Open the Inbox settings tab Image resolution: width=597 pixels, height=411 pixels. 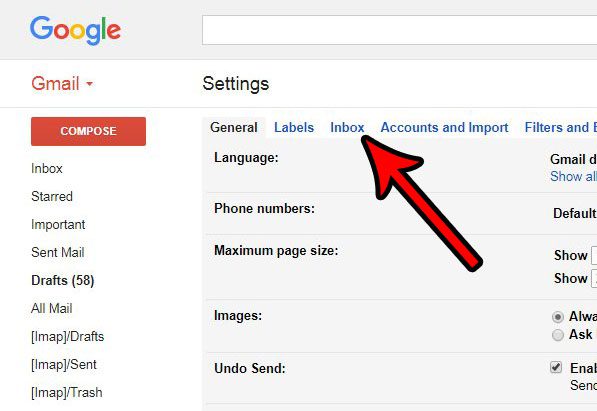[347, 127]
